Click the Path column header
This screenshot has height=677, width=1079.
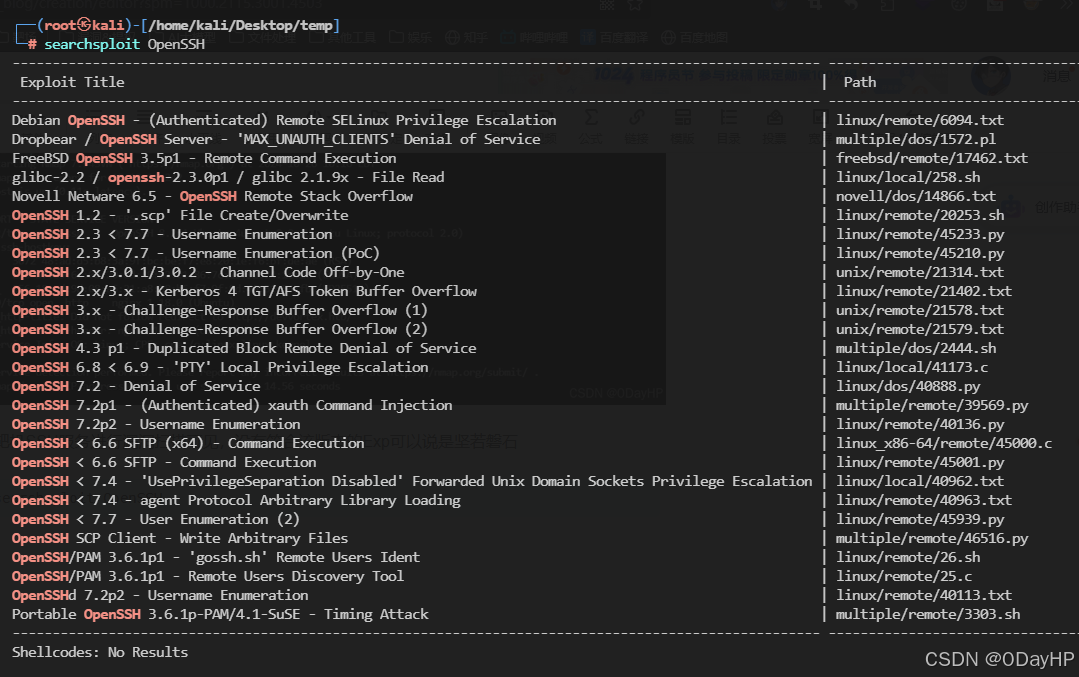[858, 82]
